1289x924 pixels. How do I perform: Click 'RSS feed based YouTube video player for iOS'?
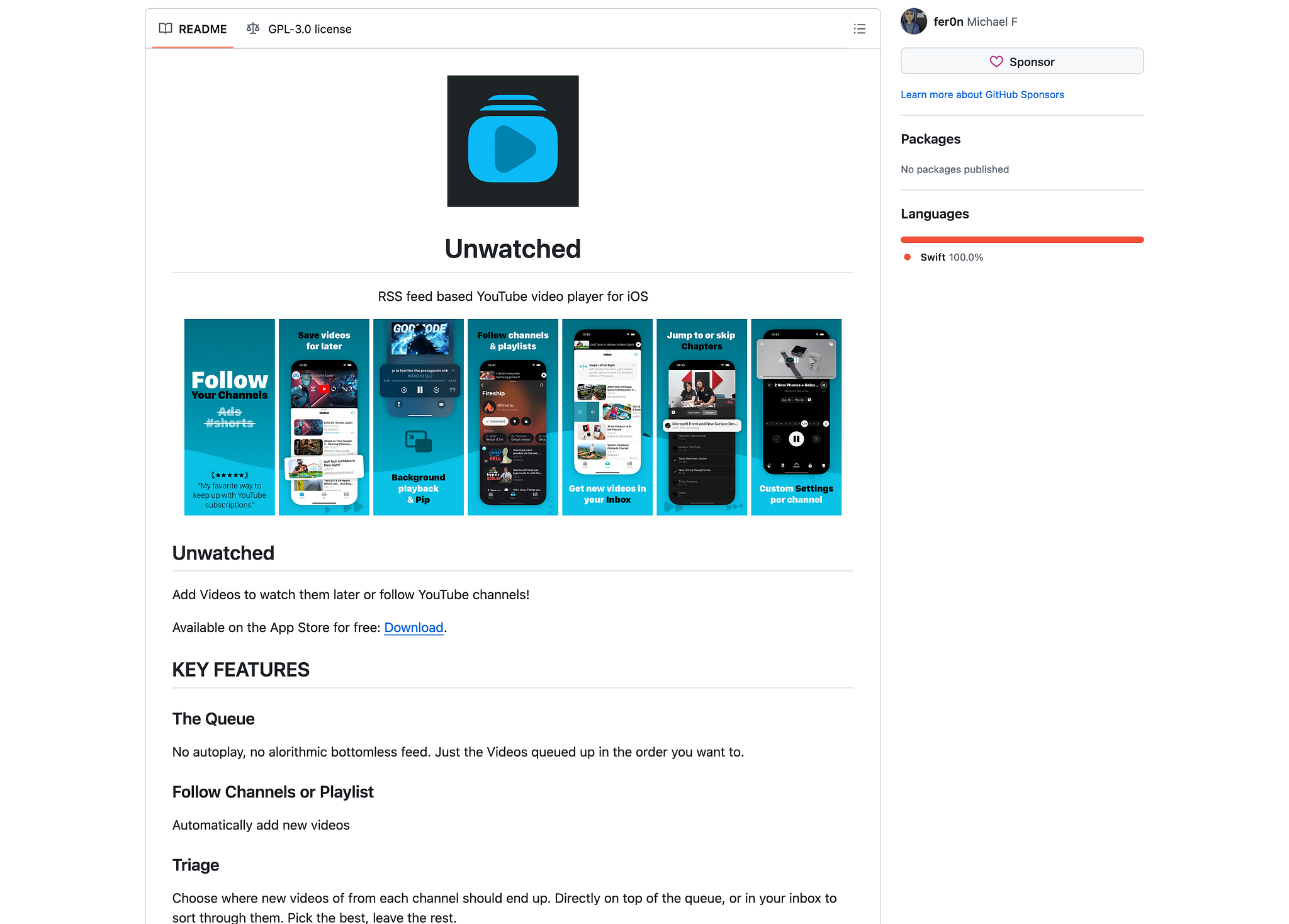click(x=513, y=296)
